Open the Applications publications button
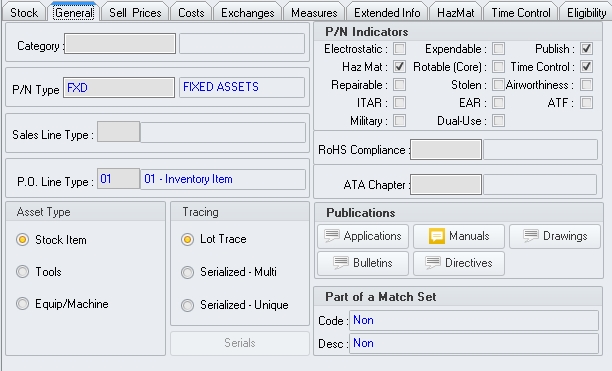The width and height of the screenshot is (612, 371). [x=363, y=236]
